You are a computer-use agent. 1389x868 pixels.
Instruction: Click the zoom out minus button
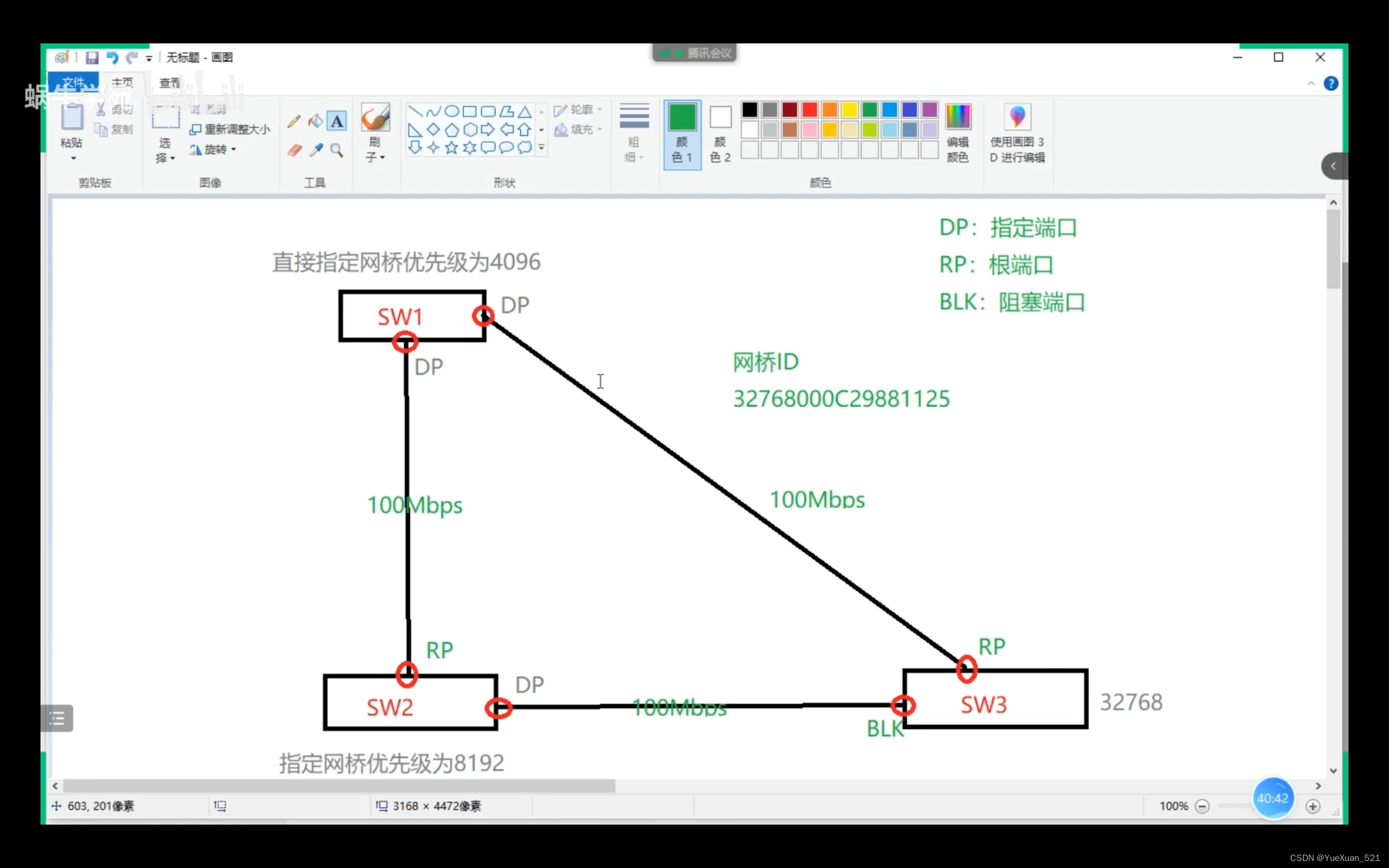coord(1202,807)
